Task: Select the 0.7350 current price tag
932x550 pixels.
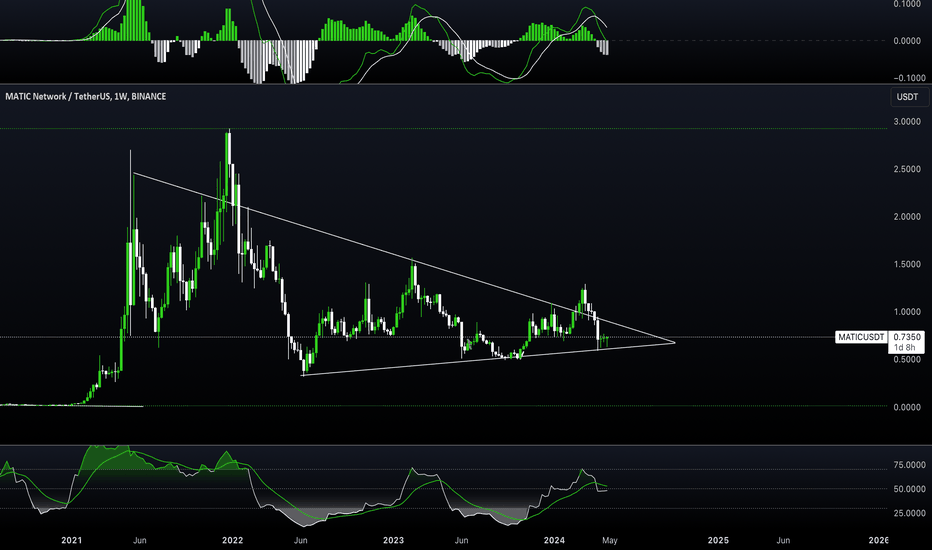Action: point(906,337)
